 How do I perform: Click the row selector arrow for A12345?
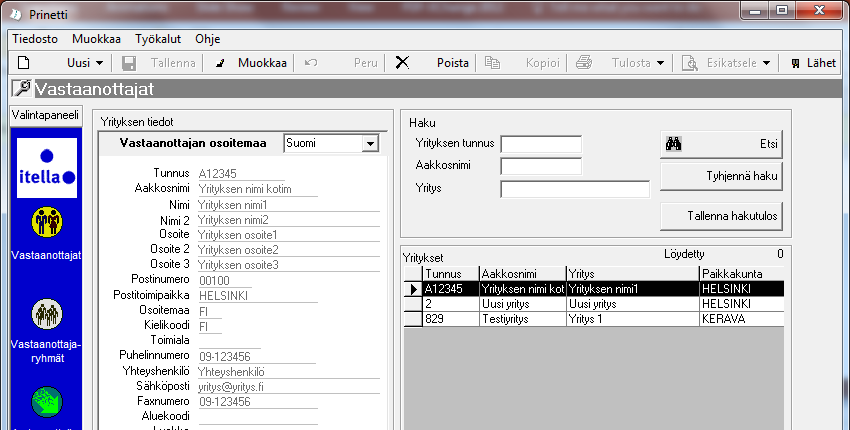pyautogui.click(x=414, y=289)
